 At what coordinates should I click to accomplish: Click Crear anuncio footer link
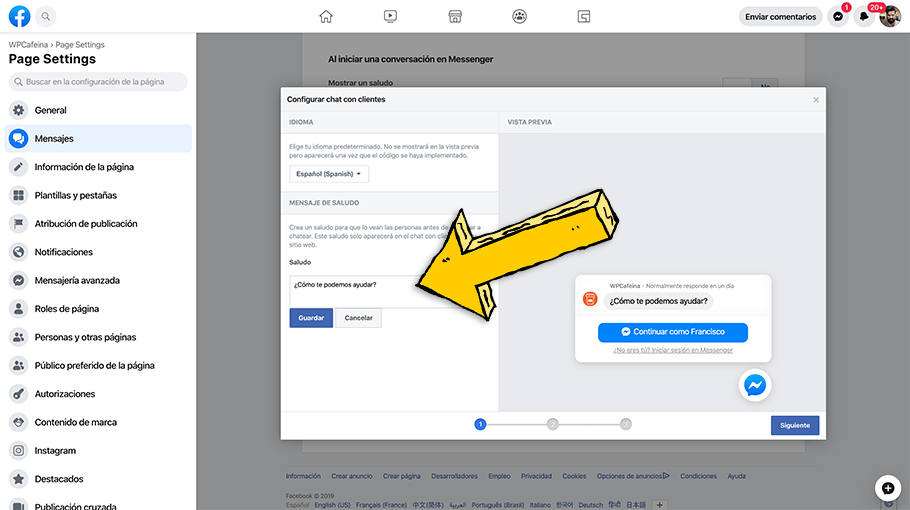pos(352,476)
